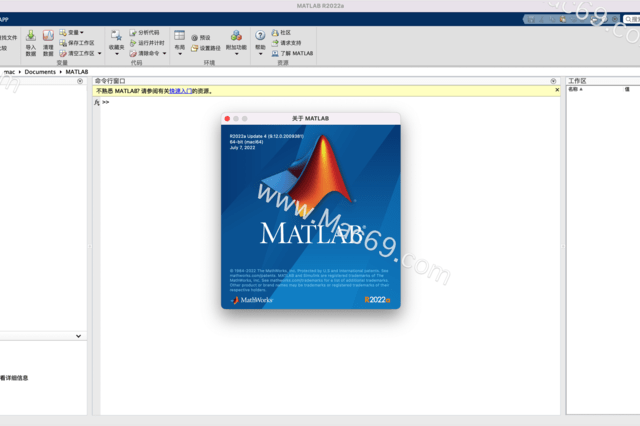640x426 pixels.
Task: Click the 关于 MATLAB dialog title
Action: point(310,118)
